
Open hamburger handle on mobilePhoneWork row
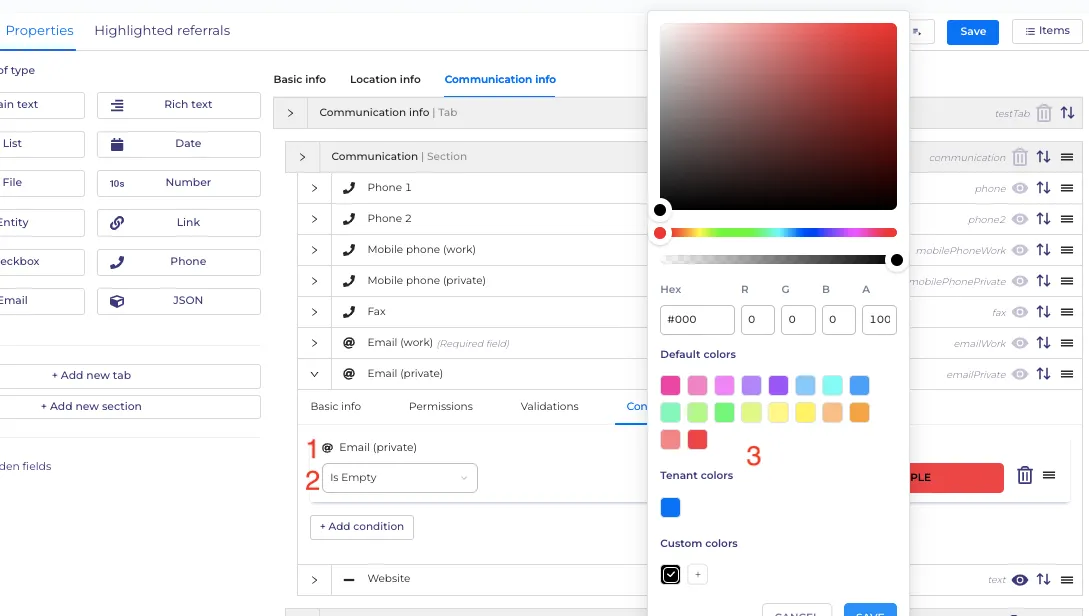[x=1067, y=250]
